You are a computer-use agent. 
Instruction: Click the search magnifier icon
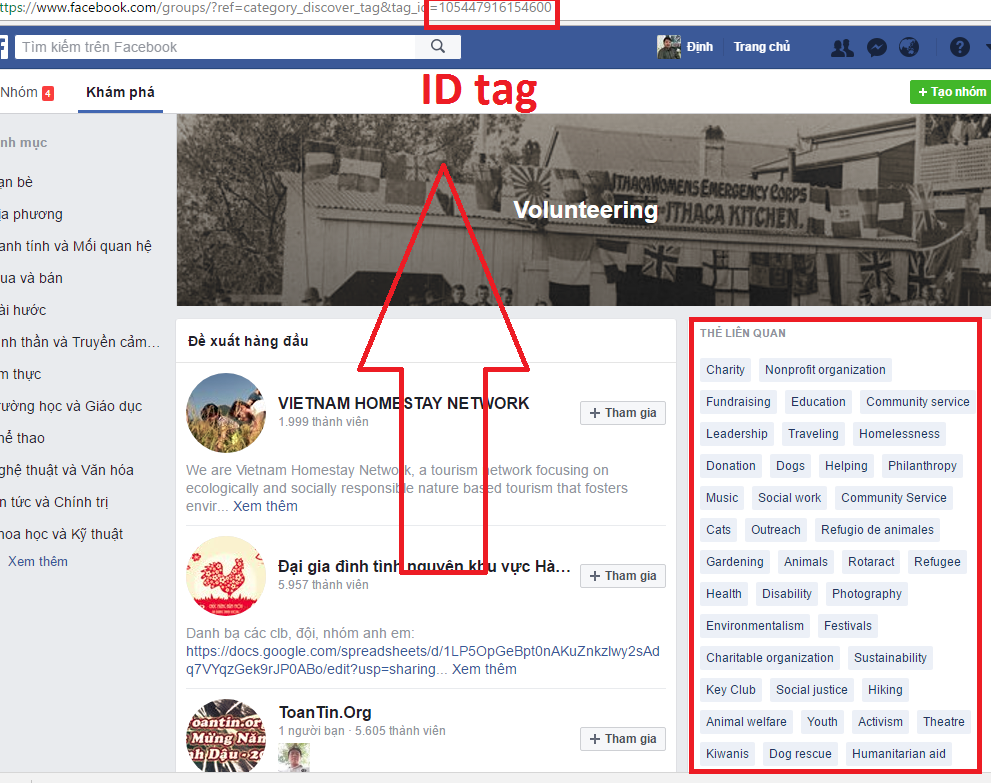click(437, 46)
